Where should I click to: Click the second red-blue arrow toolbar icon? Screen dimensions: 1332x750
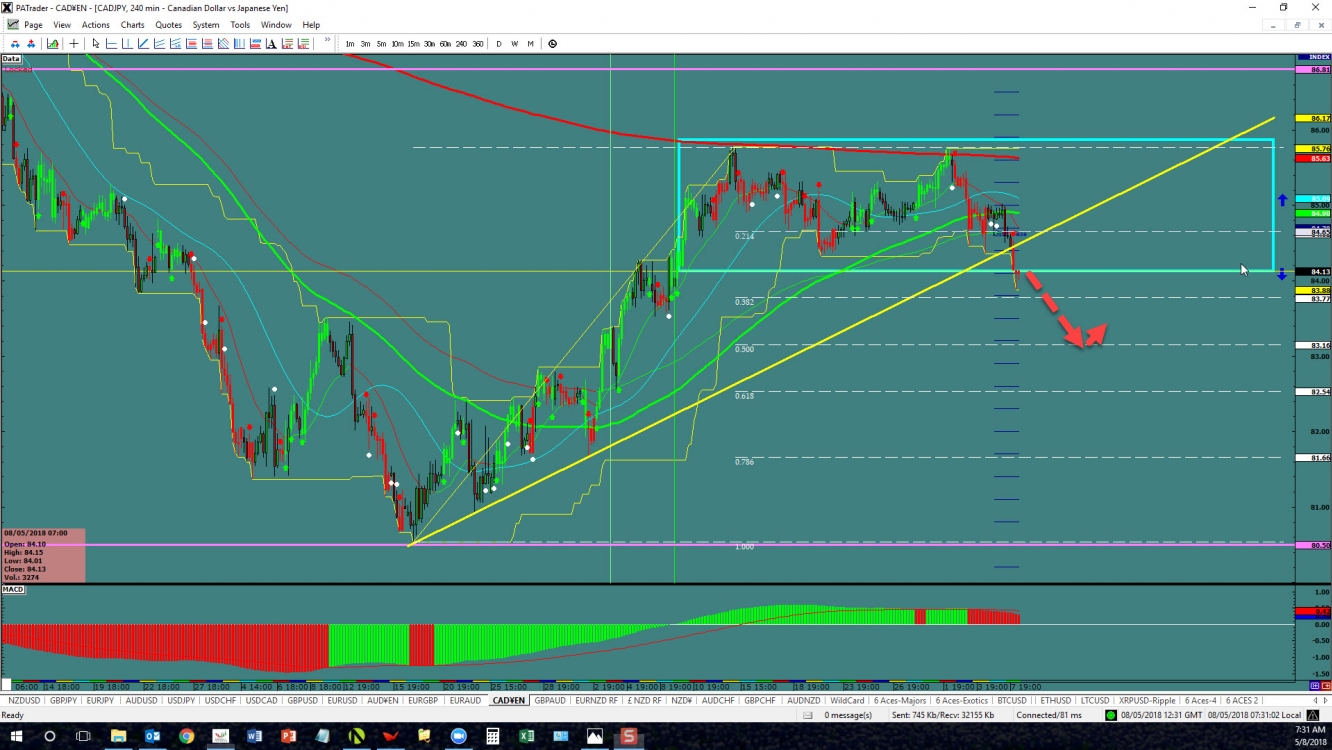(x=31, y=44)
